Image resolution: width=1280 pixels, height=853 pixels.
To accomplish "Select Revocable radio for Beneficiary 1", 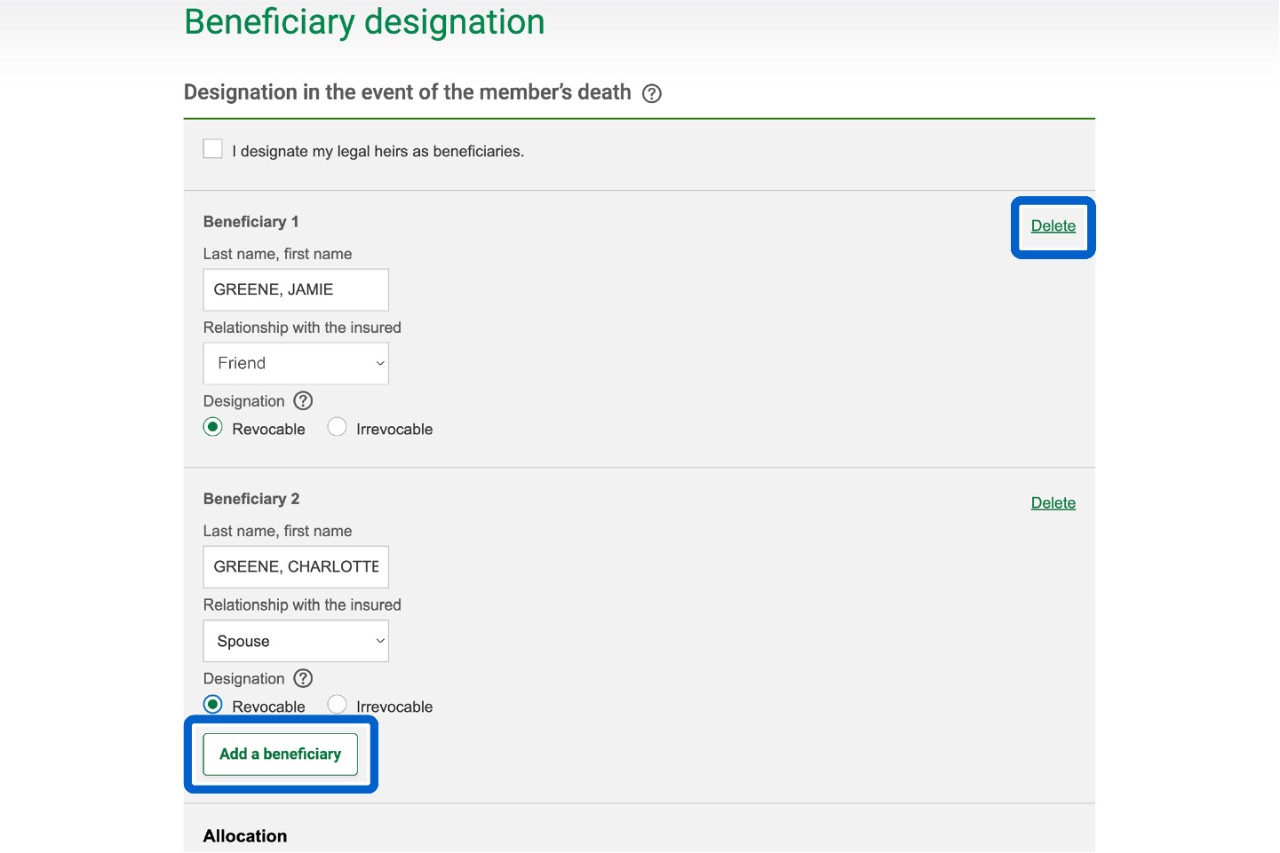I will click(213, 428).
